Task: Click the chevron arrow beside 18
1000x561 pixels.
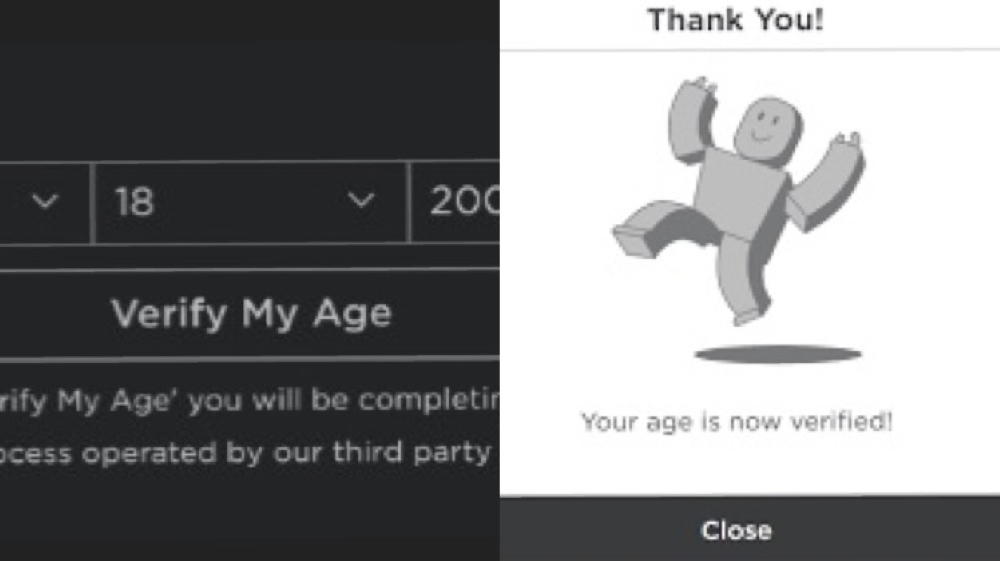Action: pos(360,202)
